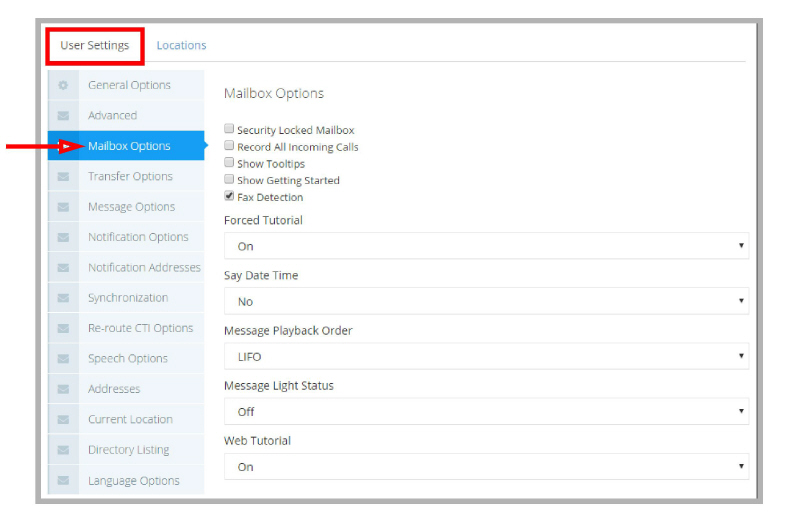Open the Message Light Status dropdown
Viewport: 798px width, 521px height.
[486, 412]
